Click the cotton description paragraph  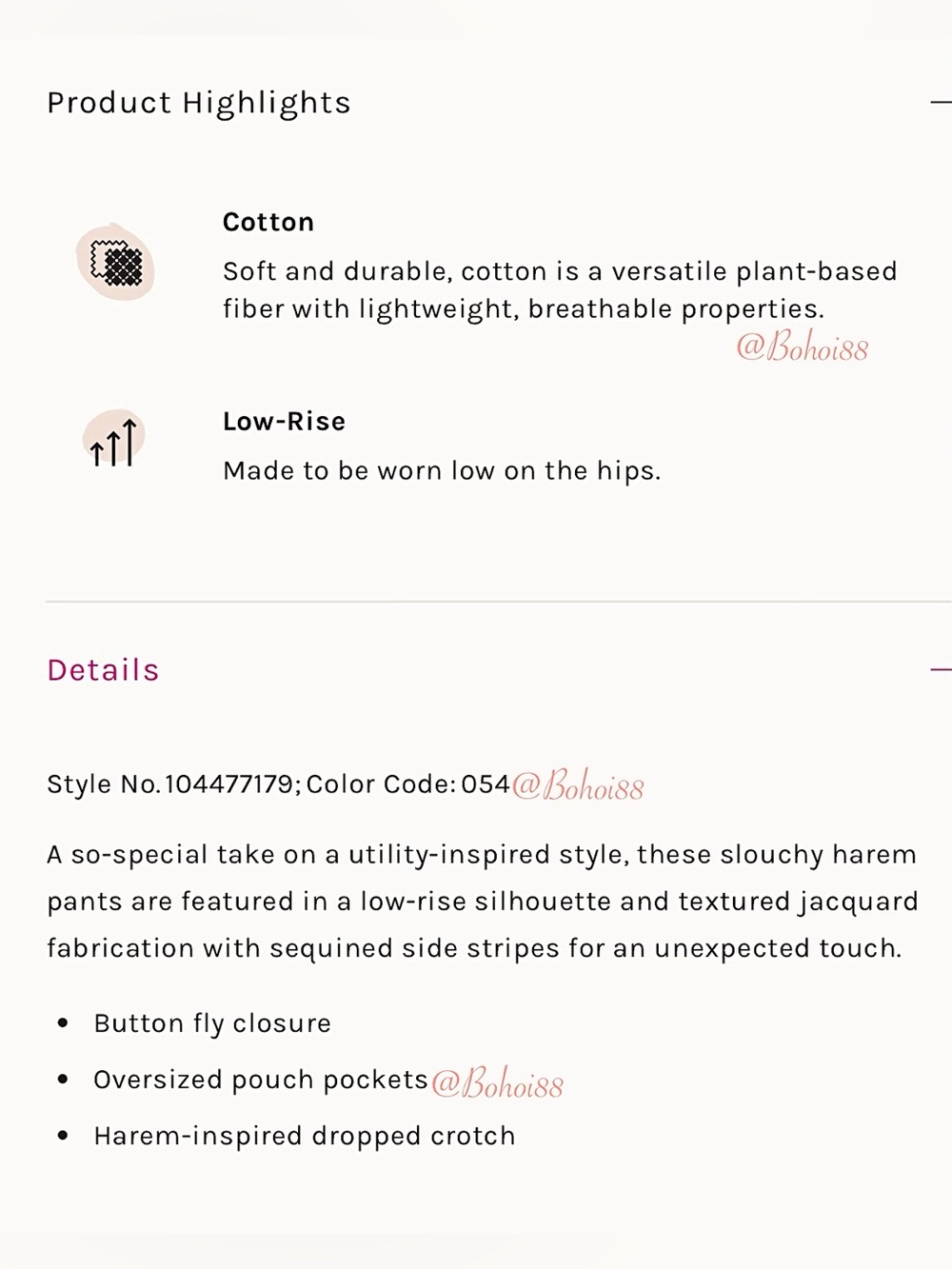click(x=560, y=290)
